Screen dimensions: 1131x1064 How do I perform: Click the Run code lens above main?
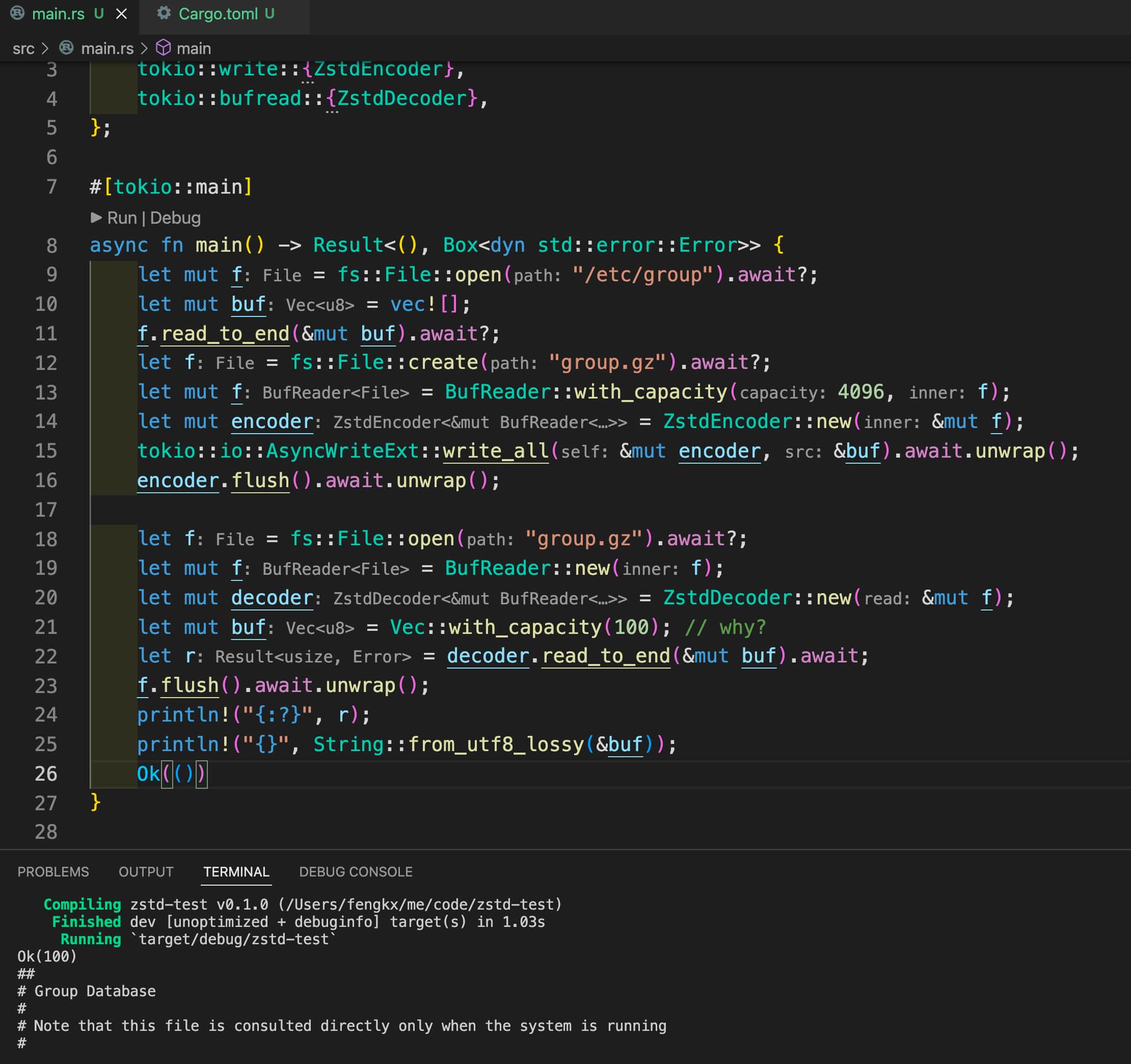[x=121, y=218]
